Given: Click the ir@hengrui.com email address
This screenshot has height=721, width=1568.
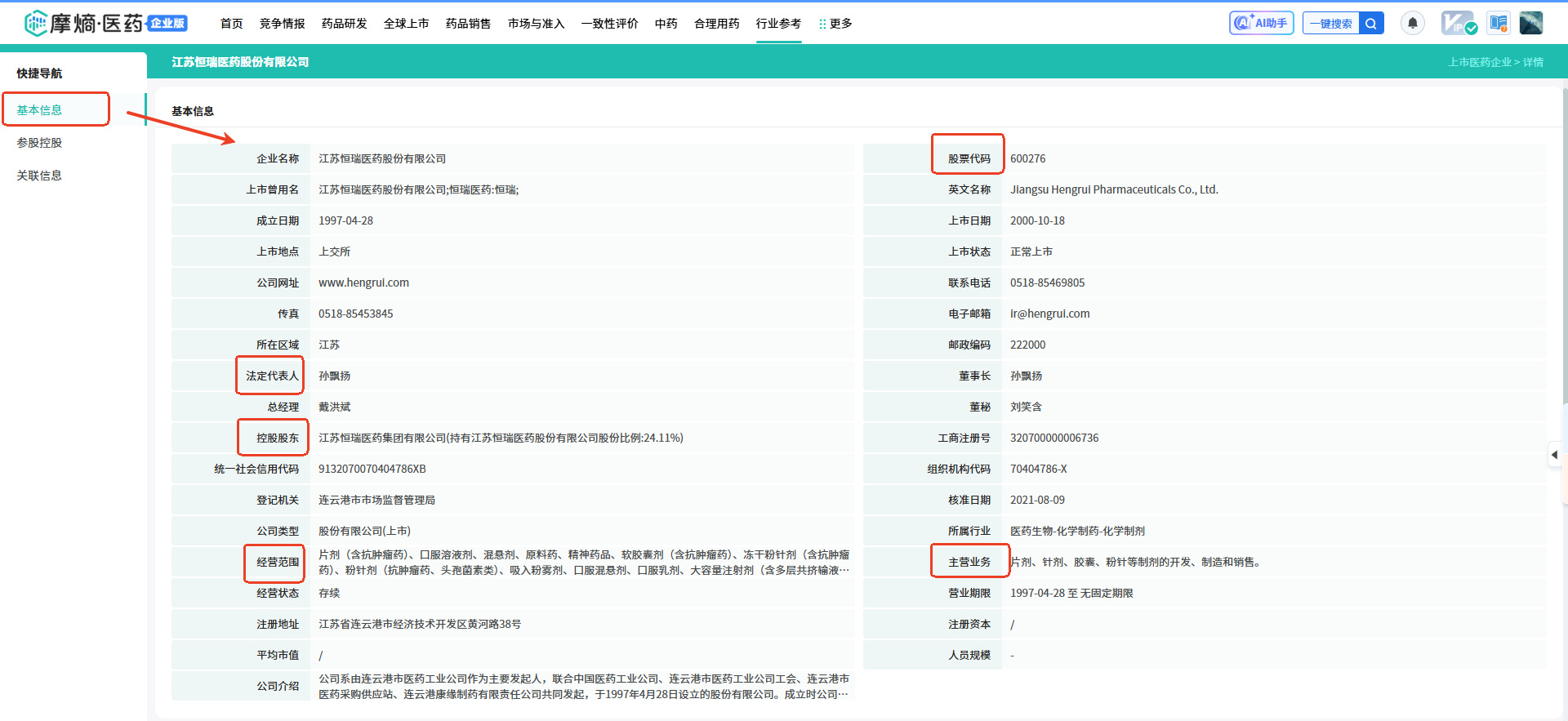Looking at the screenshot, I should (1049, 314).
